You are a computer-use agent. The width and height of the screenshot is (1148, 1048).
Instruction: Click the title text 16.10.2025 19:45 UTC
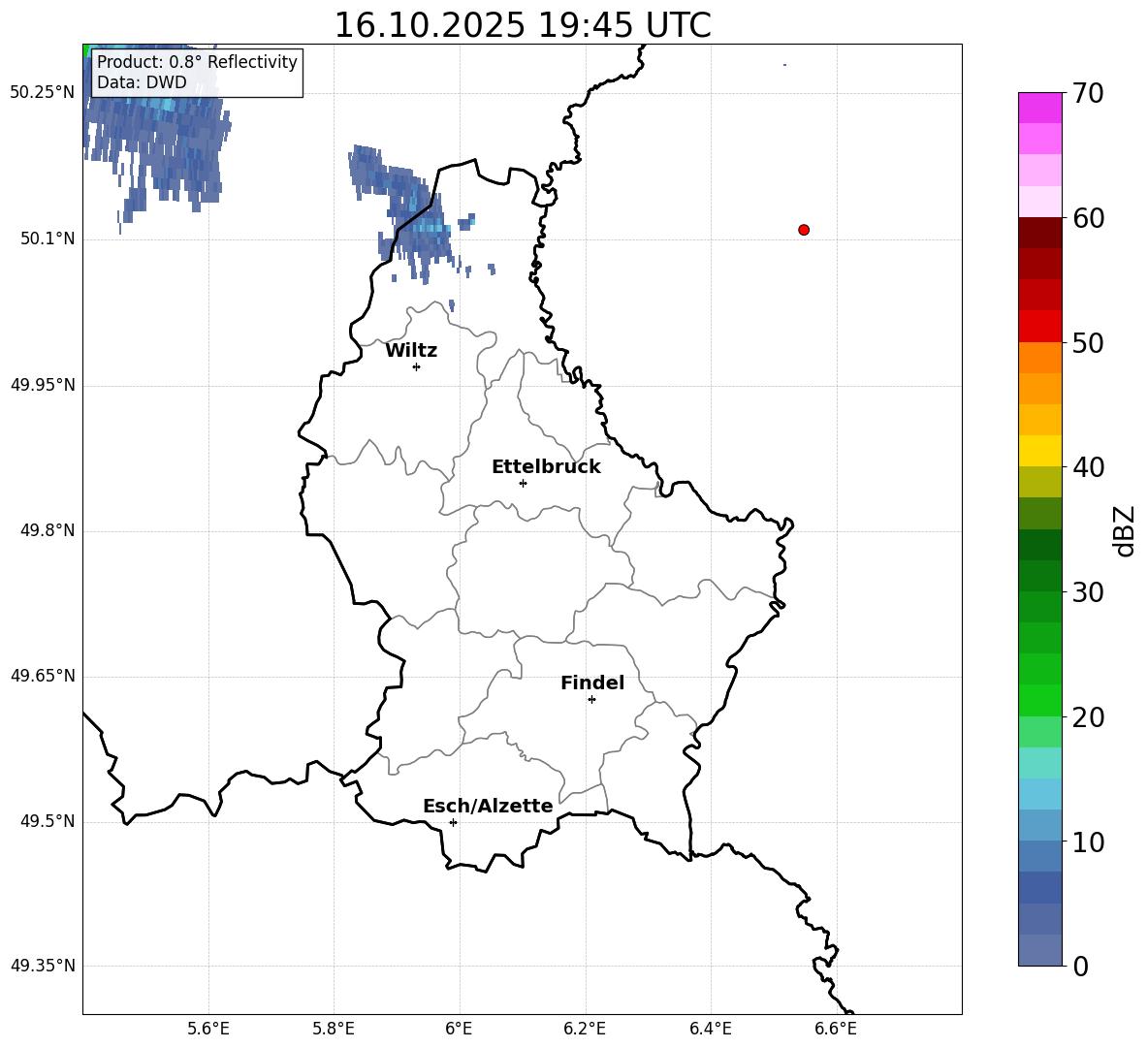523,25
